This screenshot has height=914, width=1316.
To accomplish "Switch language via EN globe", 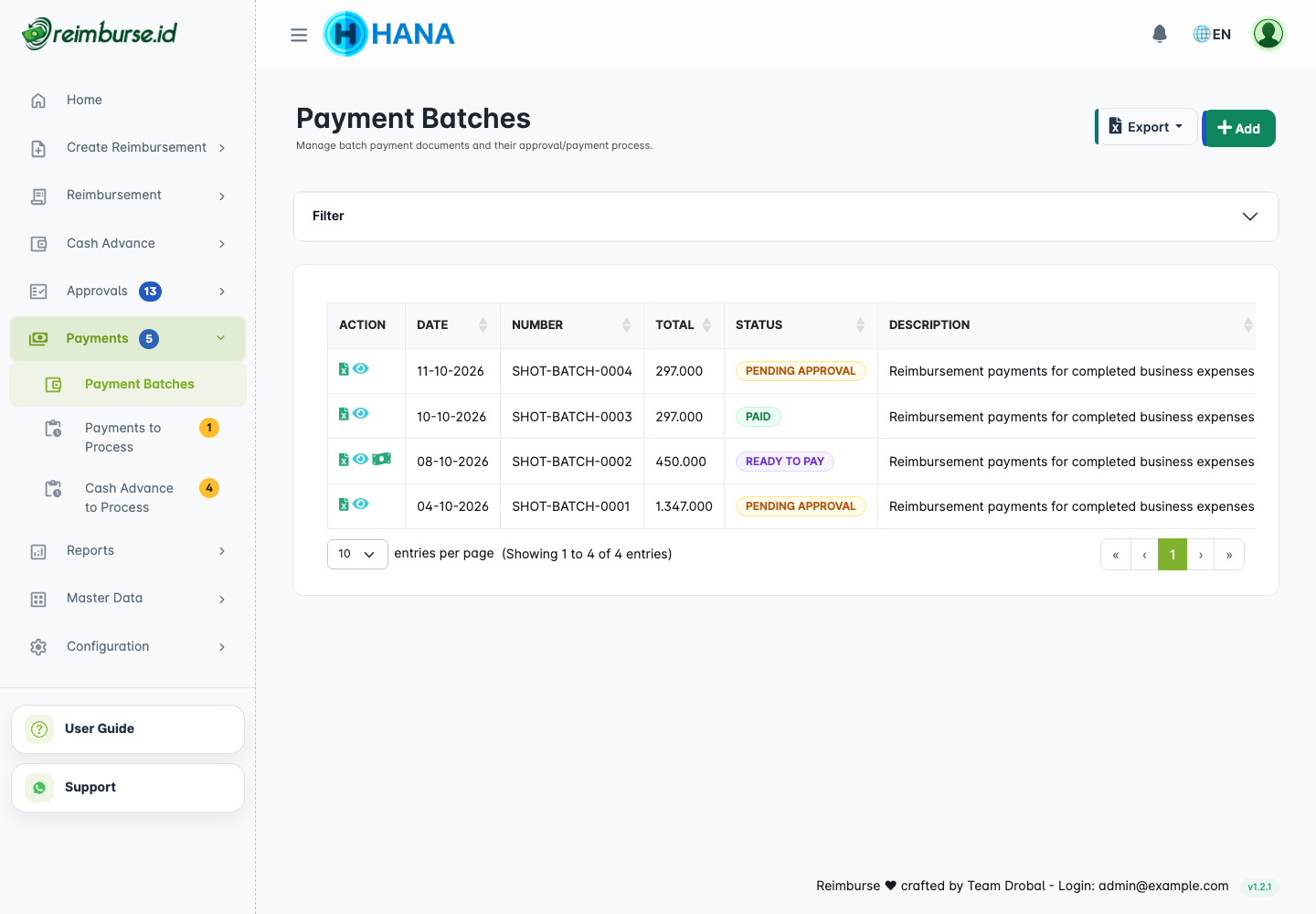I will 1212,34.
